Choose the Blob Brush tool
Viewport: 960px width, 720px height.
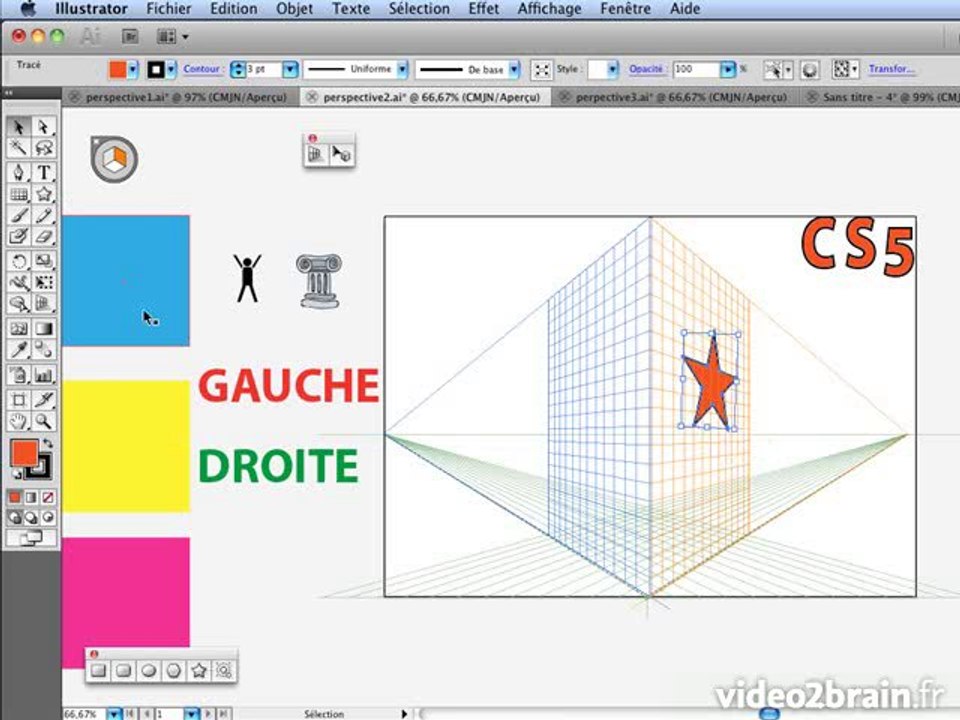click(x=18, y=236)
